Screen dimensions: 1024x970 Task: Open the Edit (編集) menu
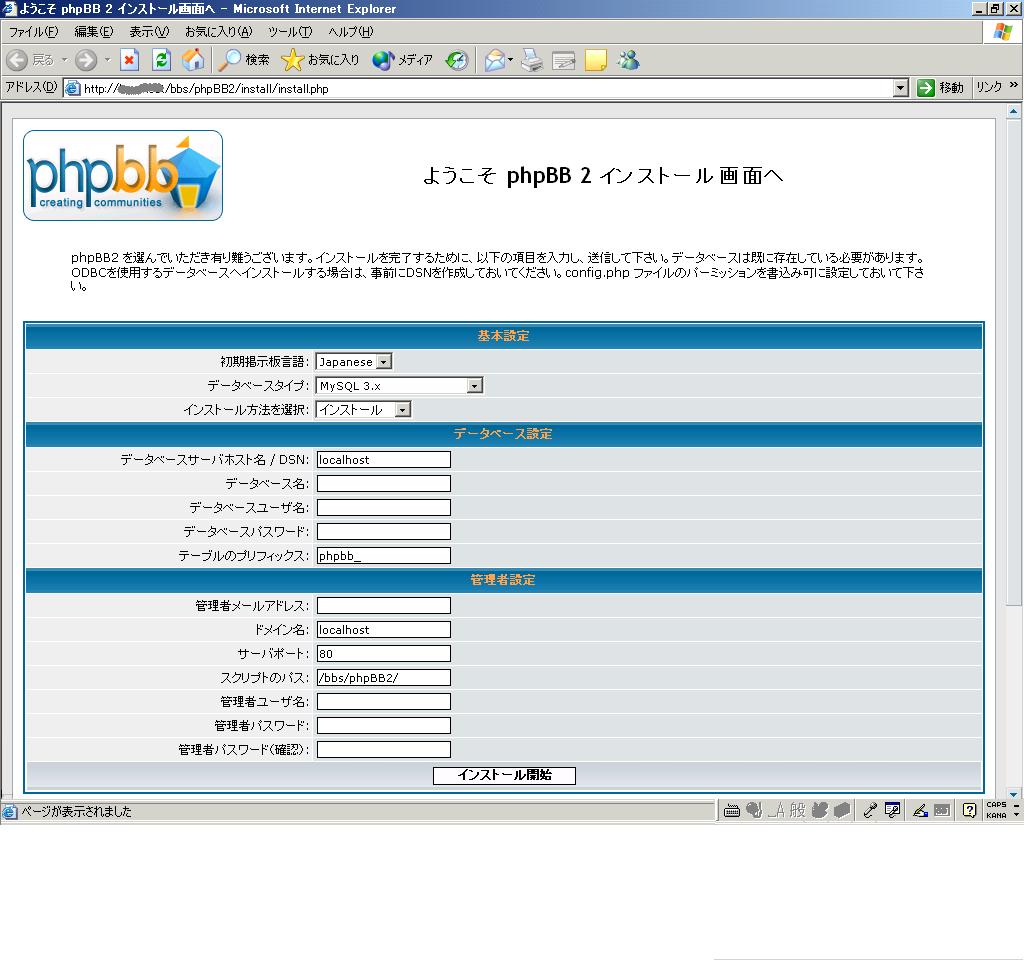tap(93, 31)
